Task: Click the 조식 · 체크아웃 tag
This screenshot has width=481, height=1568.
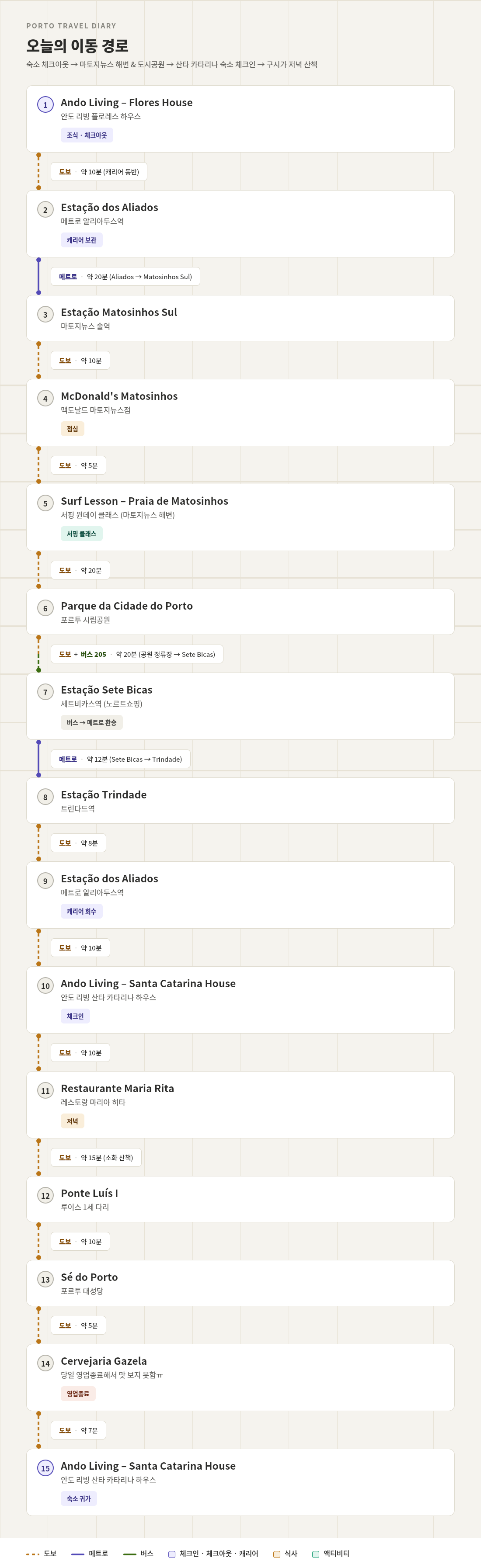Action: tap(87, 135)
